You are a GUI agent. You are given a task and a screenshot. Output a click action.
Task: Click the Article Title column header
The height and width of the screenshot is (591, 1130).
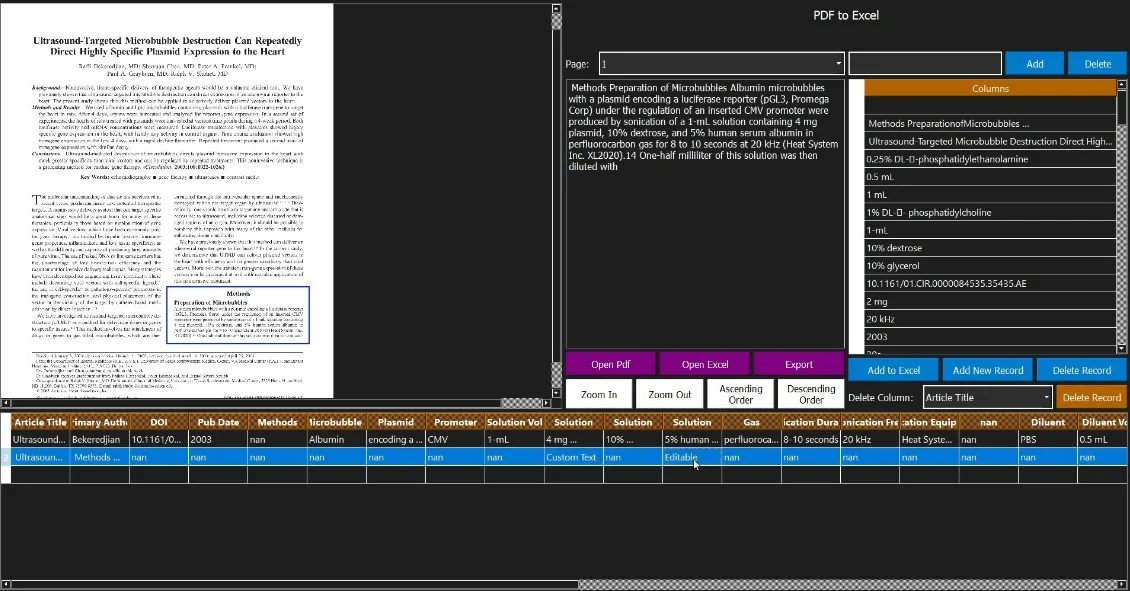coord(40,422)
